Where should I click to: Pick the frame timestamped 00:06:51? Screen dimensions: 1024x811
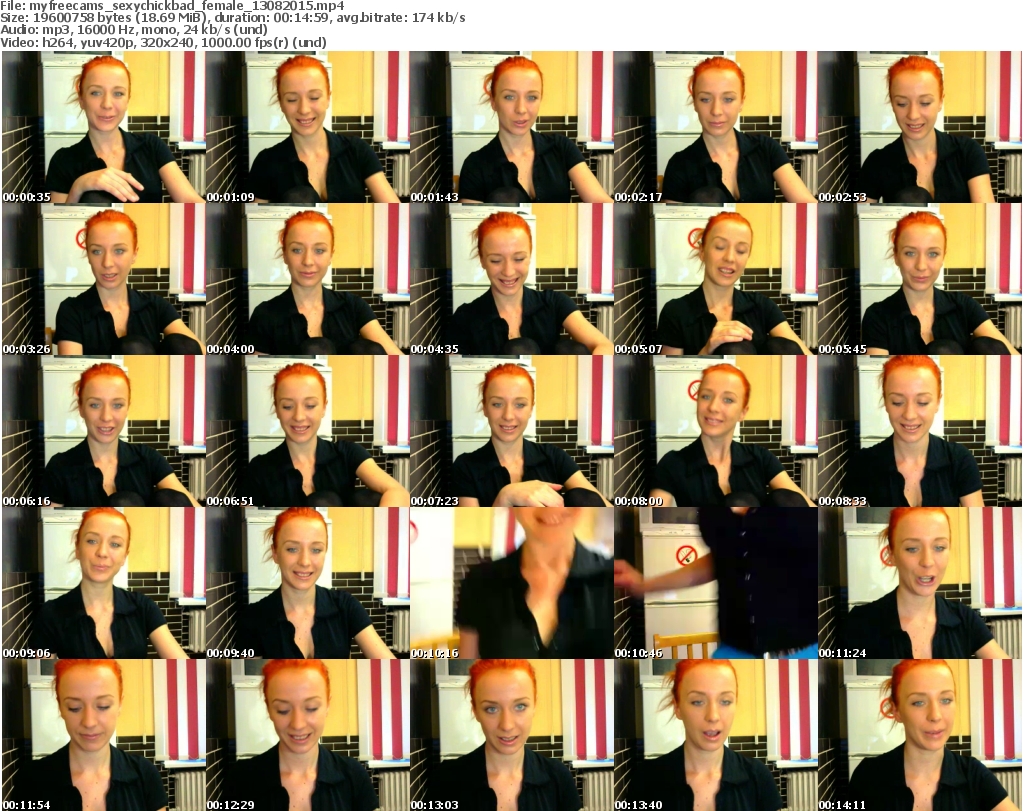click(x=308, y=432)
